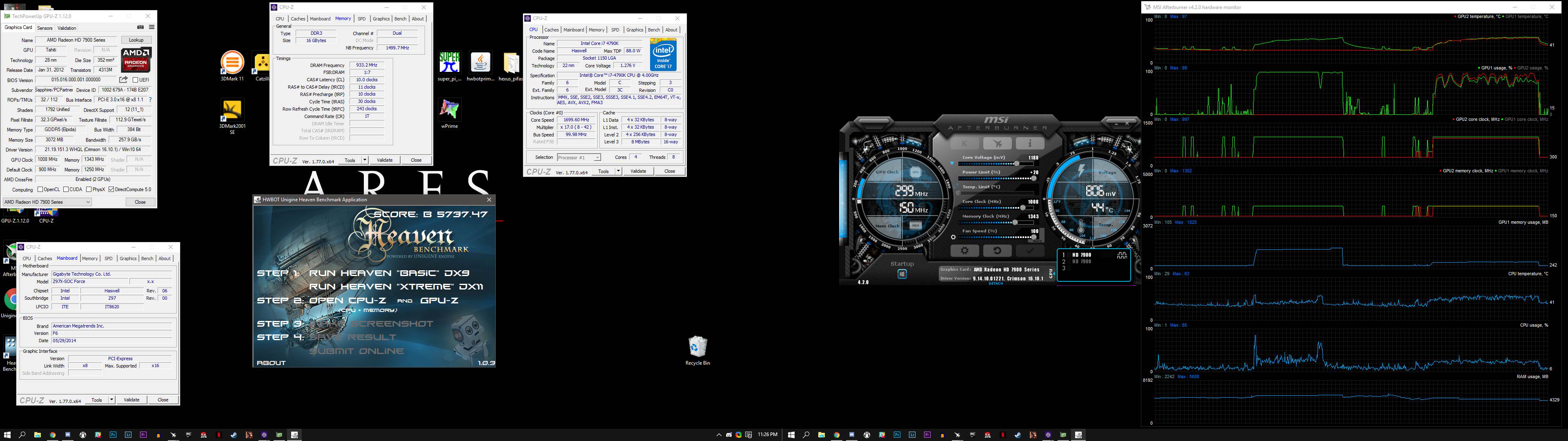Apply Afterburner settings with checkmark button
This screenshot has height=441, width=1568.
[x=1030, y=250]
